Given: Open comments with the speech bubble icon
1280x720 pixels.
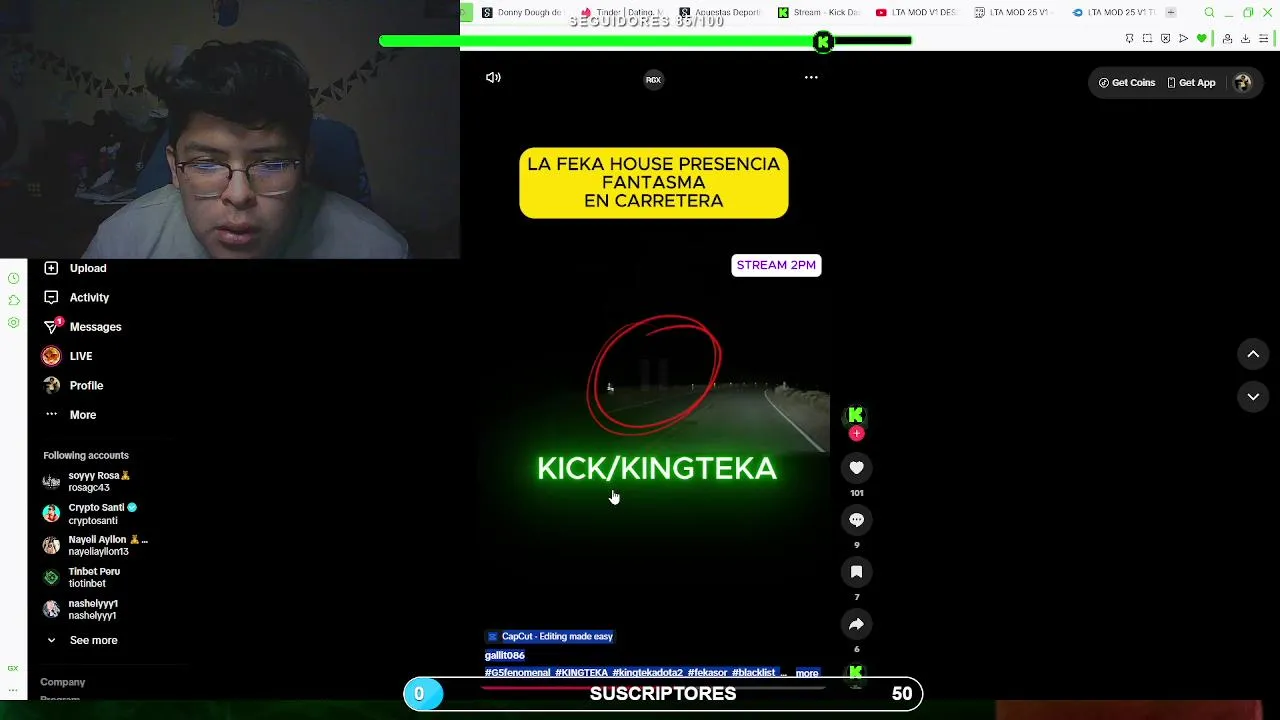Looking at the screenshot, I should point(856,519).
